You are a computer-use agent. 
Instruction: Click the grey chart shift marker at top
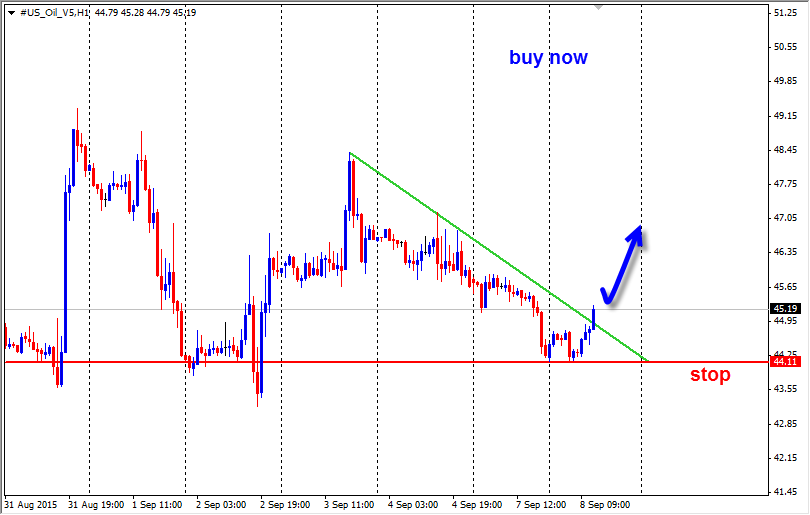coord(598,8)
